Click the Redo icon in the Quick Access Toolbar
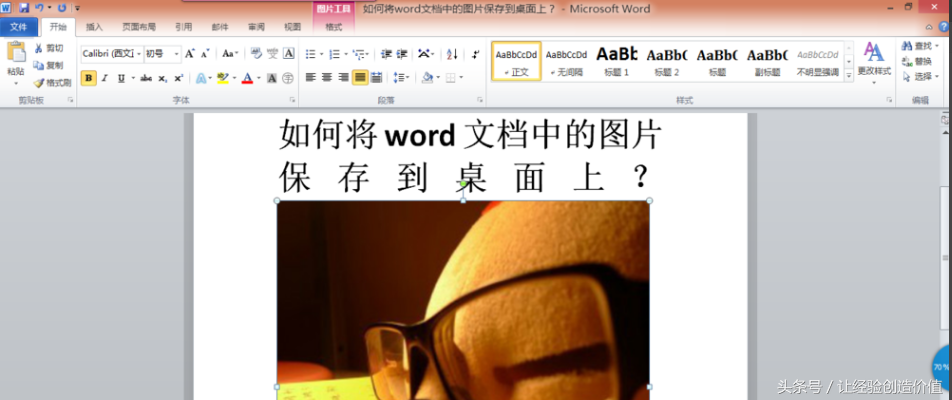Viewport: 952px width, 400px height. coord(61,8)
